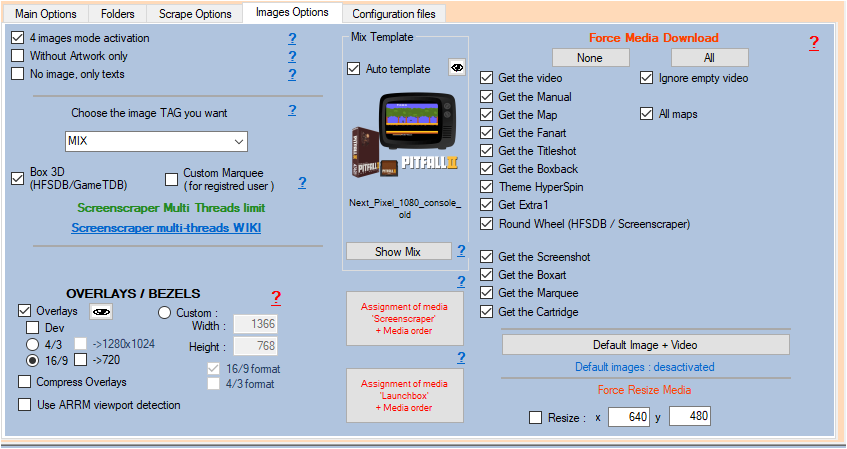
Task: Open help for Without Artwork only
Action: point(292,57)
